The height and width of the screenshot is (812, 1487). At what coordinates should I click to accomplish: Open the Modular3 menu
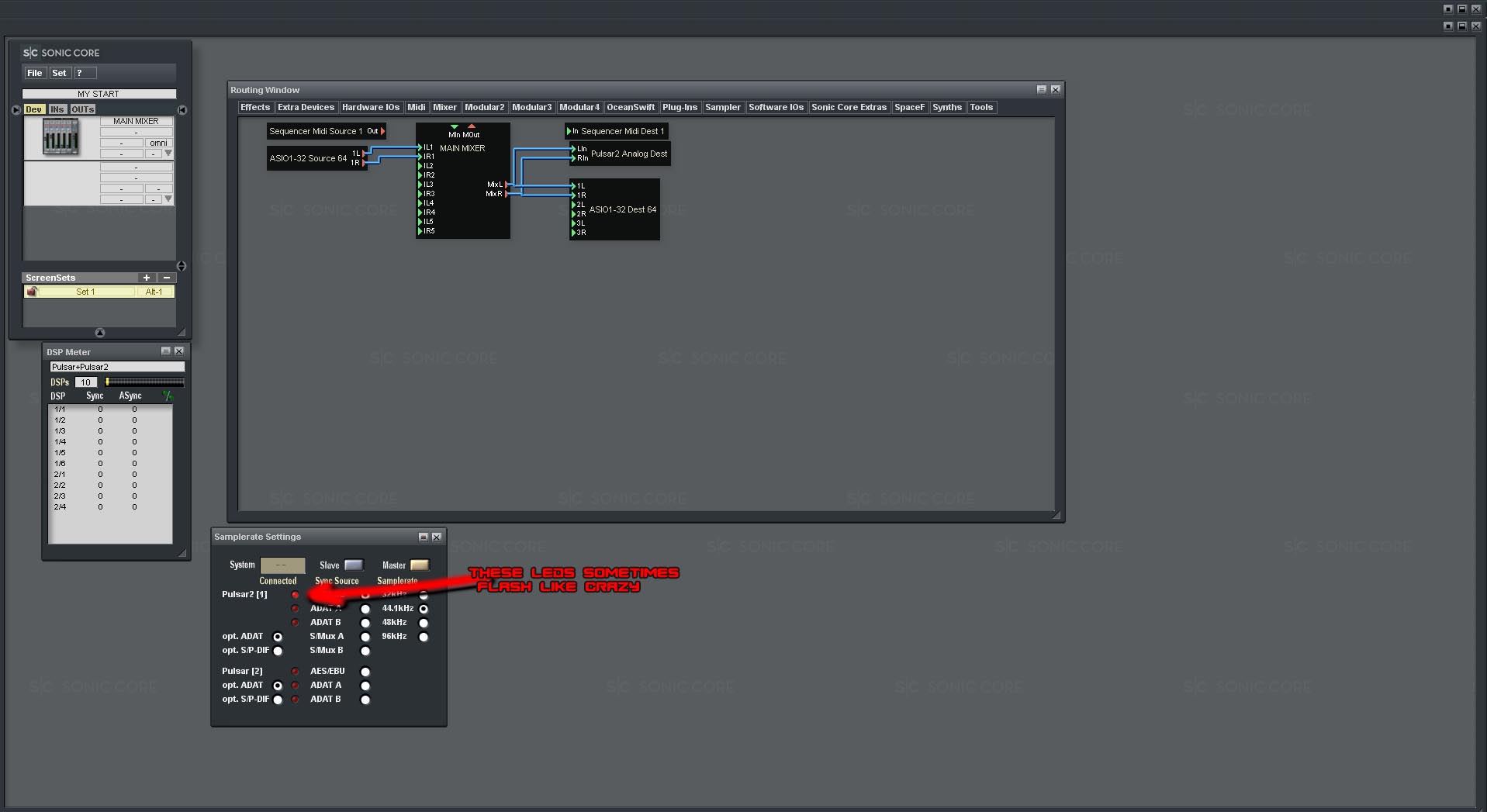(532, 107)
